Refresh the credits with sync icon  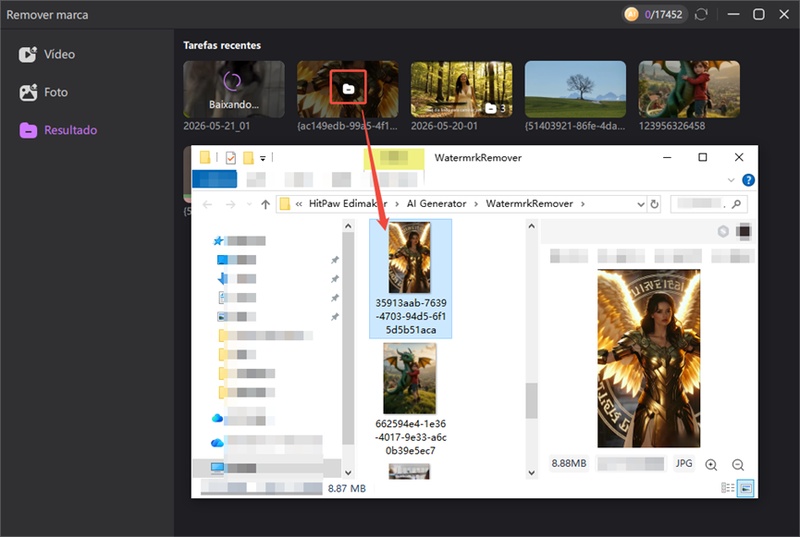701,14
